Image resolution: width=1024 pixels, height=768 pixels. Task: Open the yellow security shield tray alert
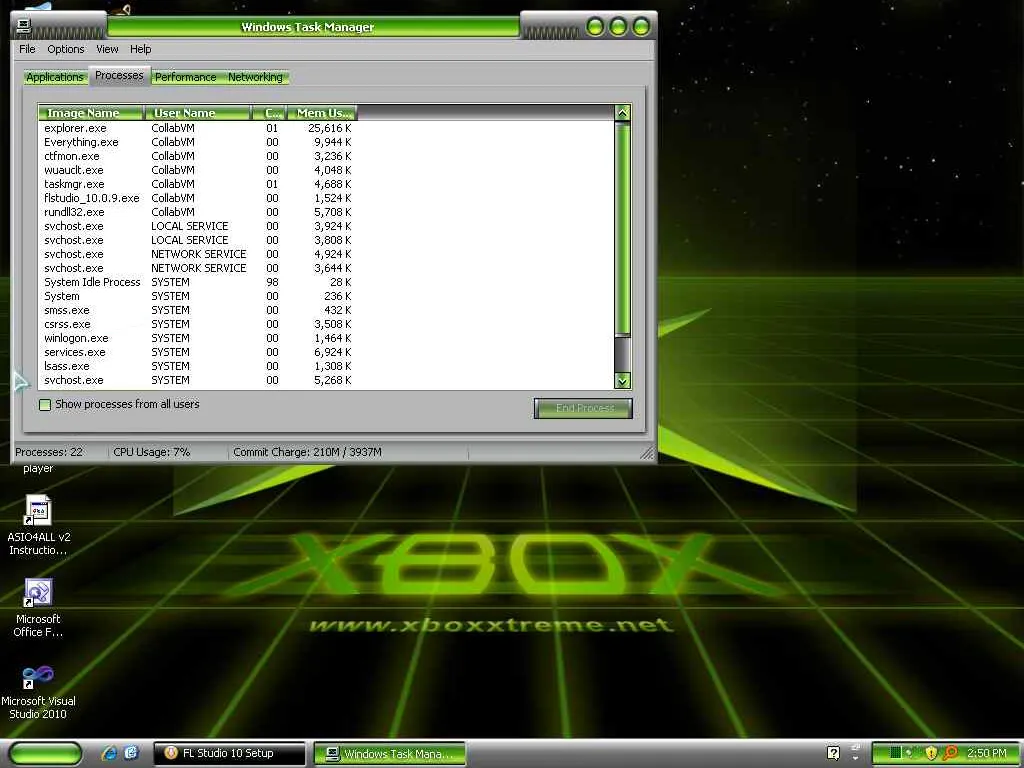point(932,753)
